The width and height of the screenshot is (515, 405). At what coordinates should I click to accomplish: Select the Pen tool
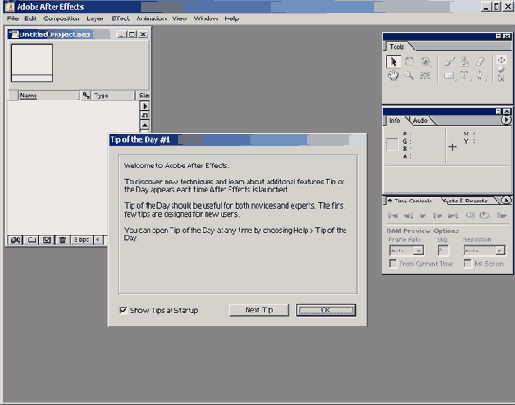480,76
